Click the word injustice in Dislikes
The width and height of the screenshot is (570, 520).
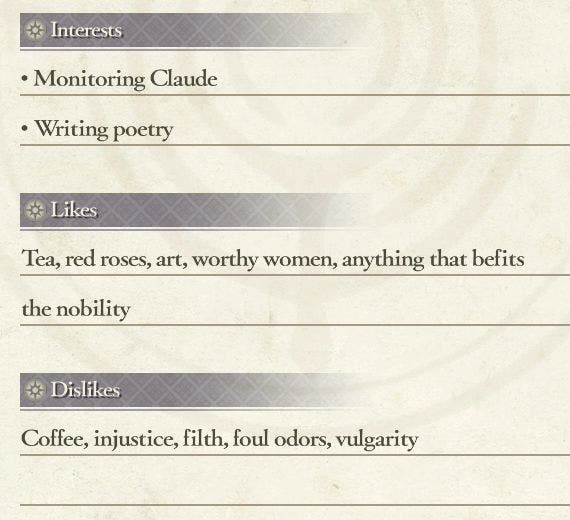pyautogui.click(x=136, y=439)
